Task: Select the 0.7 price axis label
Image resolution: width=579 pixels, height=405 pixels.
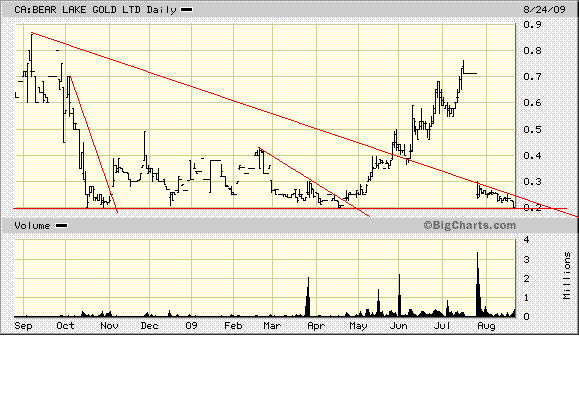Action: tap(532, 77)
